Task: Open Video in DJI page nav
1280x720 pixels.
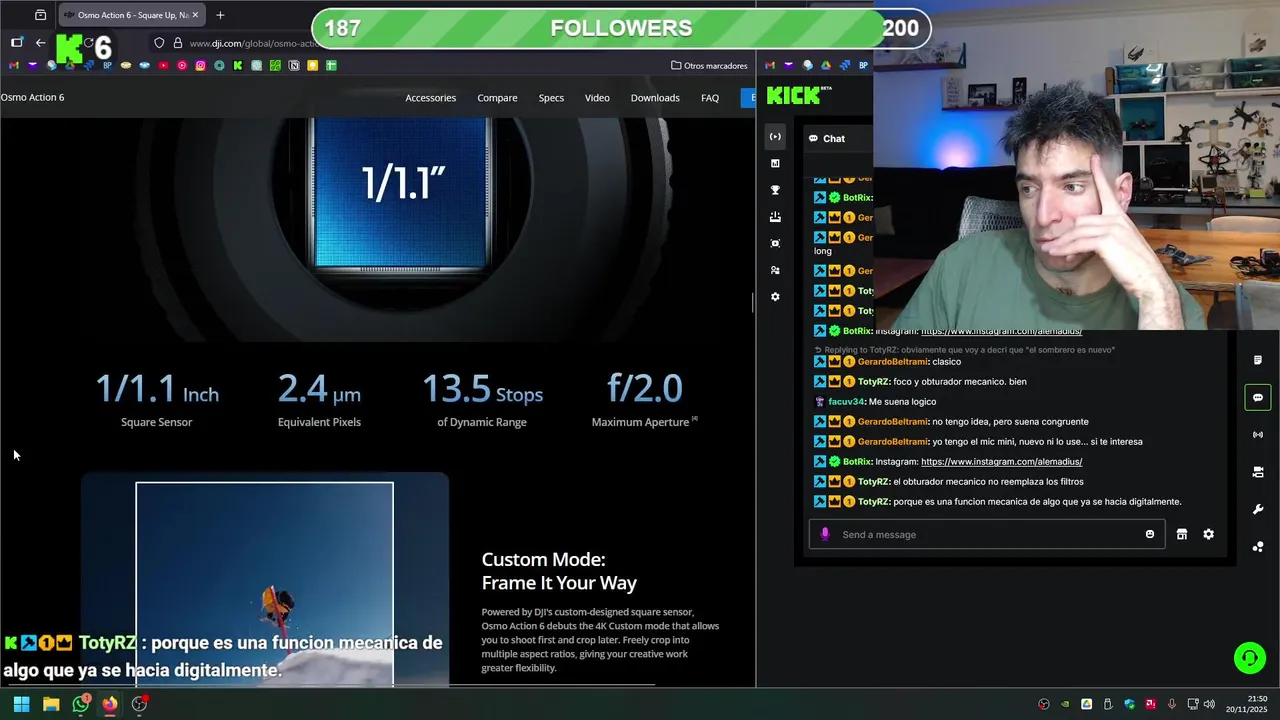Action: click(597, 98)
